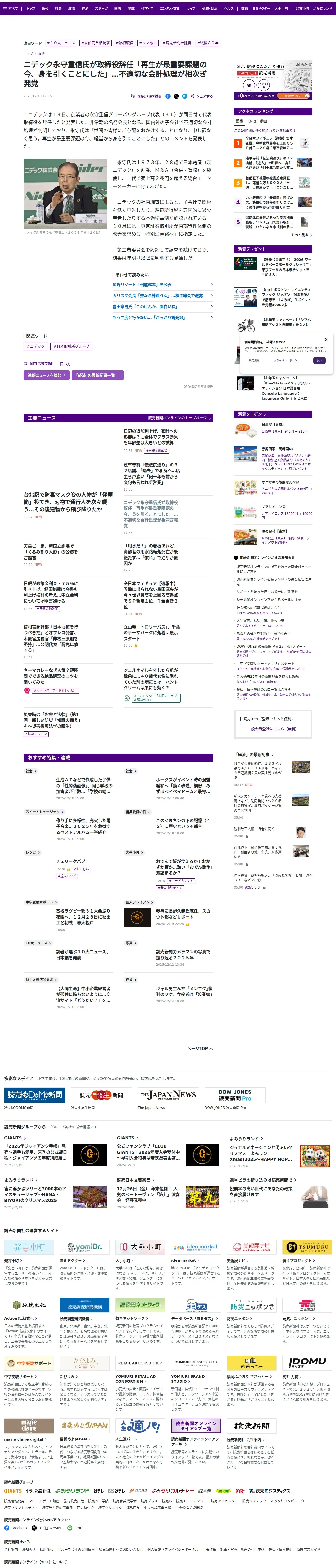Open the 経済 top navigation item
The height and width of the screenshot is (1568, 336).
[x=85, y=9]
